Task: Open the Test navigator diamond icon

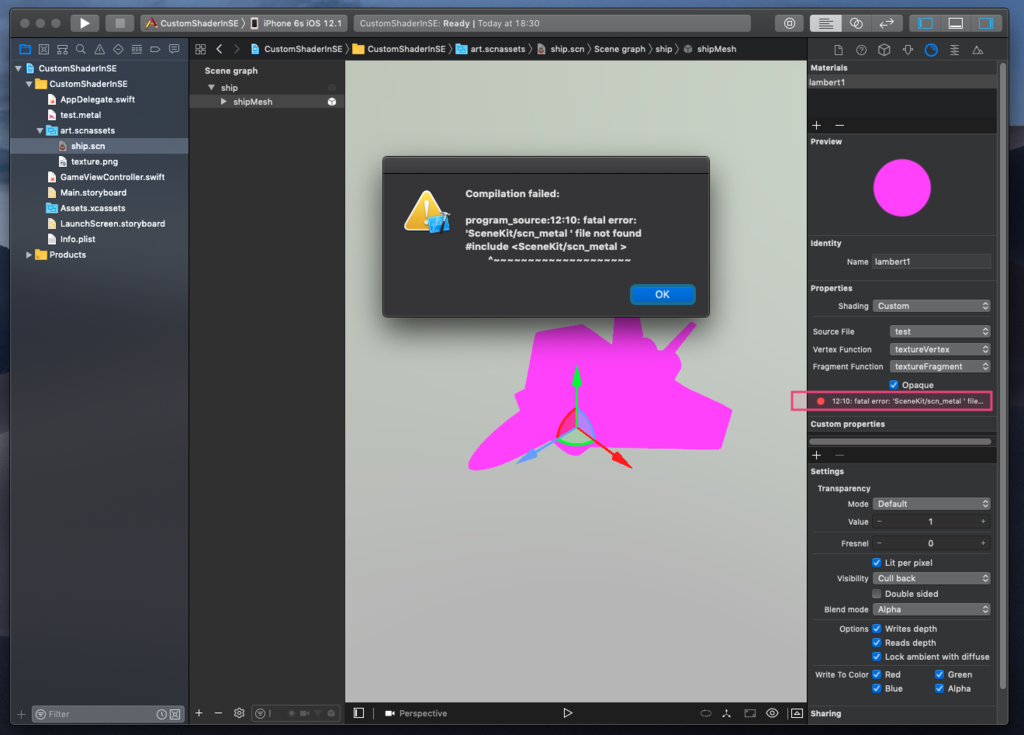Action: coord(118,49)
